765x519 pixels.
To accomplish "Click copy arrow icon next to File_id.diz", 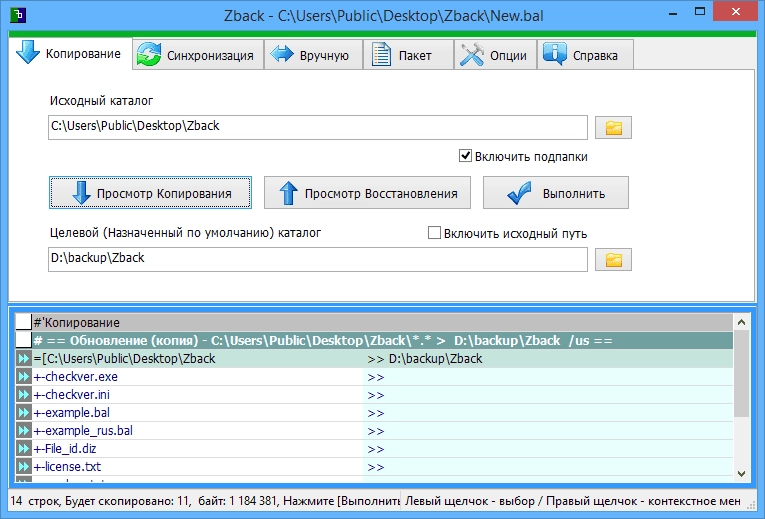I will [x=23, y=449].
